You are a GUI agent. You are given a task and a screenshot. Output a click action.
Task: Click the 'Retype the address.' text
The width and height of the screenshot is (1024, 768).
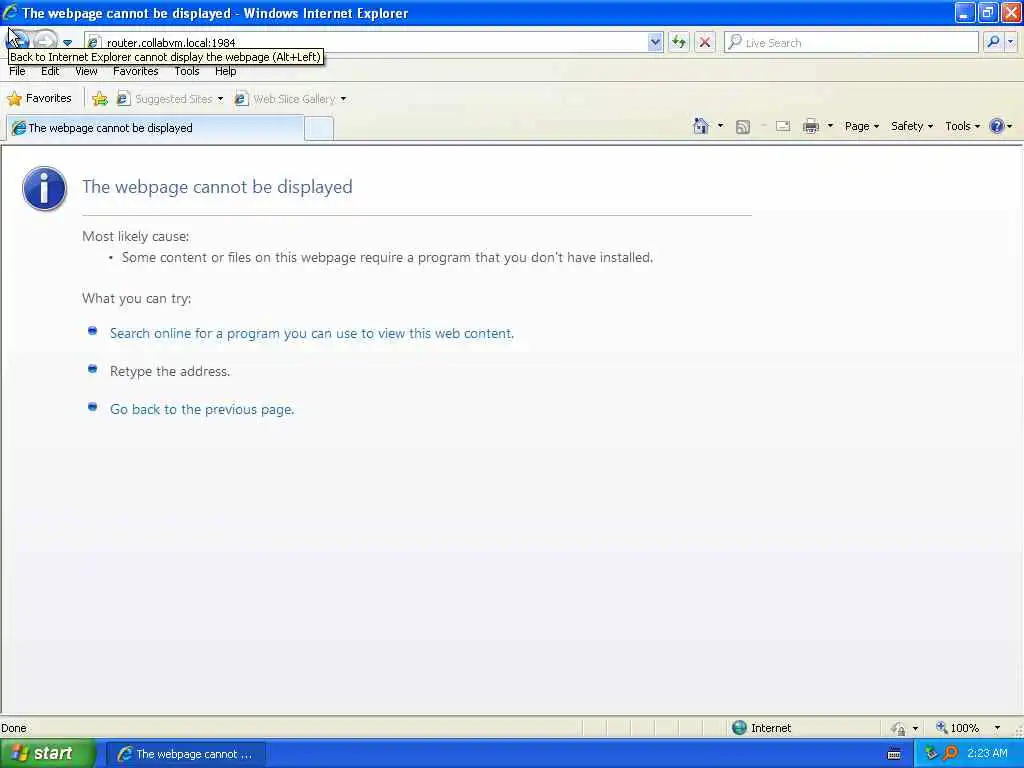coord(170,371)
